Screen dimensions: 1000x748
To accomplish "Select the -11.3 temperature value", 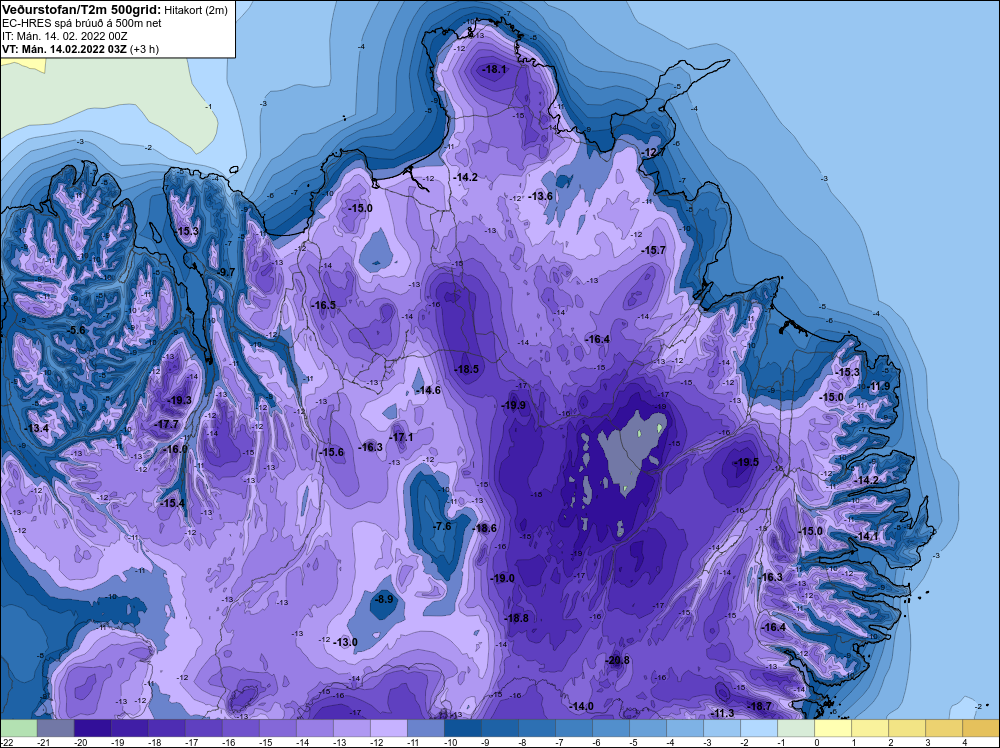I will 723,713.
